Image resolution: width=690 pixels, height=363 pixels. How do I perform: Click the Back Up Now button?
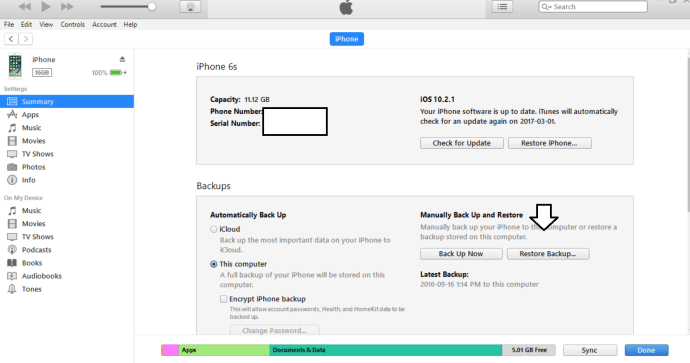tap(461, 254)
